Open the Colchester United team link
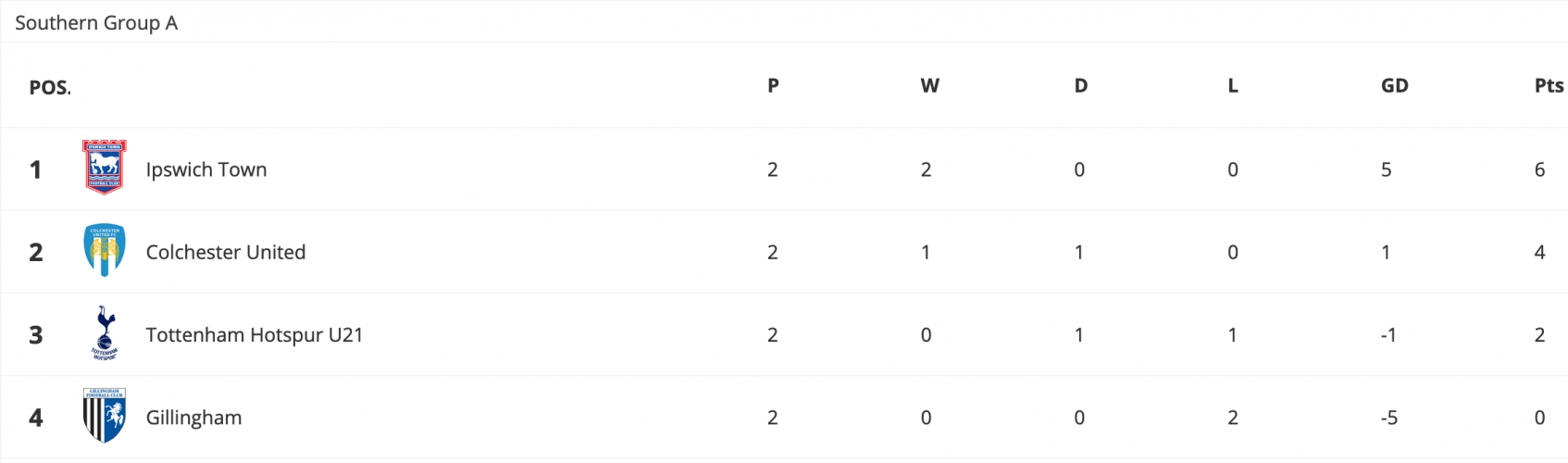Viewport: 1568px width, 463px height. (226, 252)
